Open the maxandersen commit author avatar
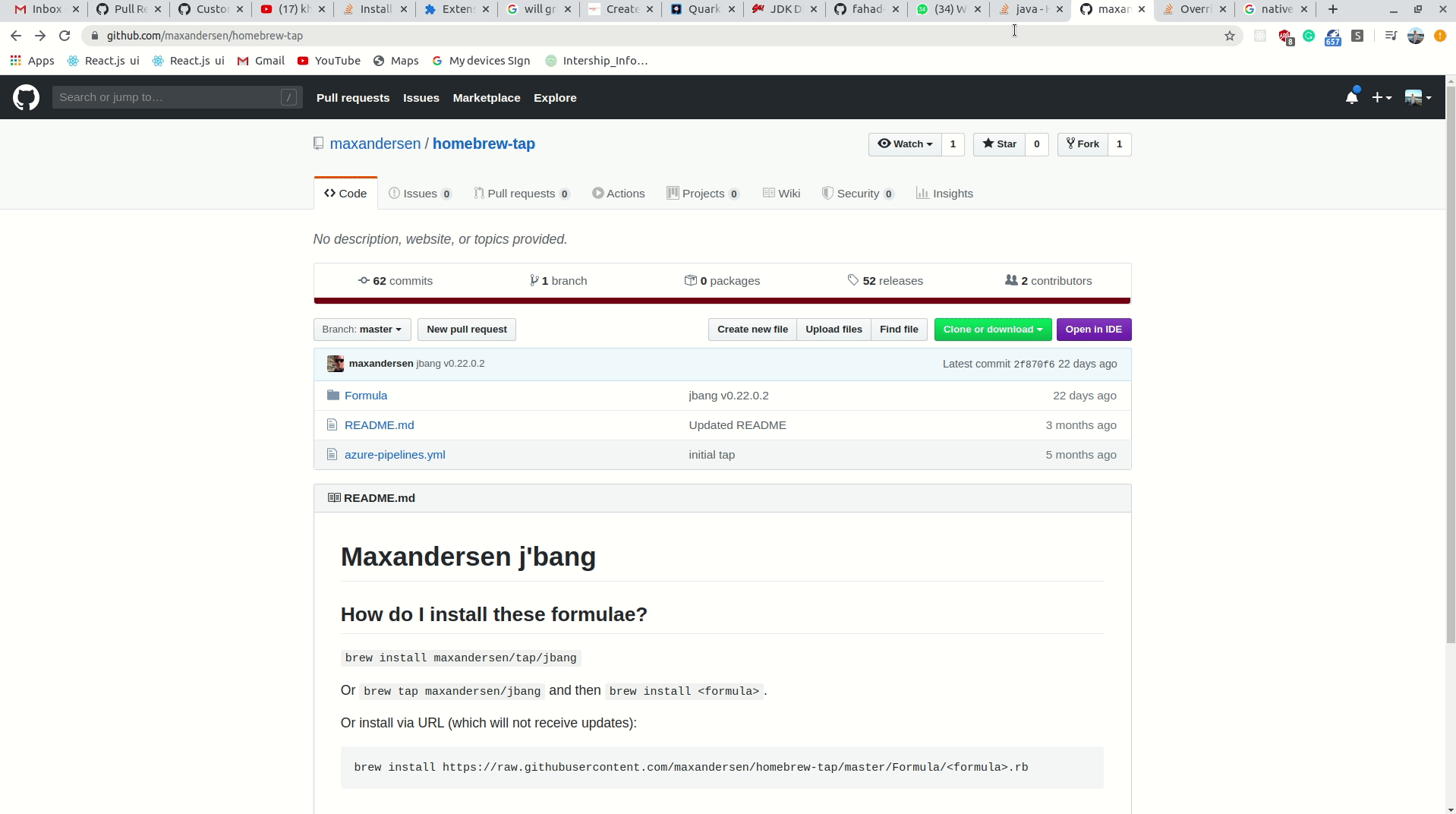The image size is (1456, 814). [336, 364]
